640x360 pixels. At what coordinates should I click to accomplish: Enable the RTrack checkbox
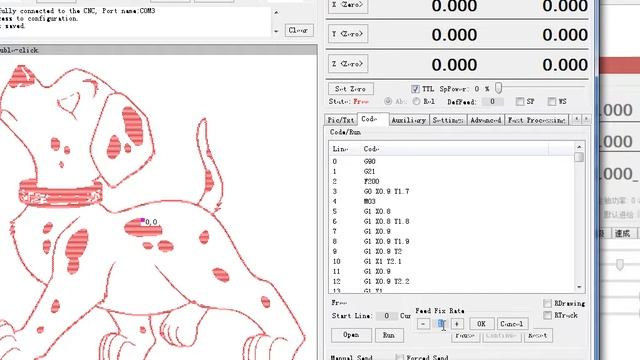[x=547, y=315]
